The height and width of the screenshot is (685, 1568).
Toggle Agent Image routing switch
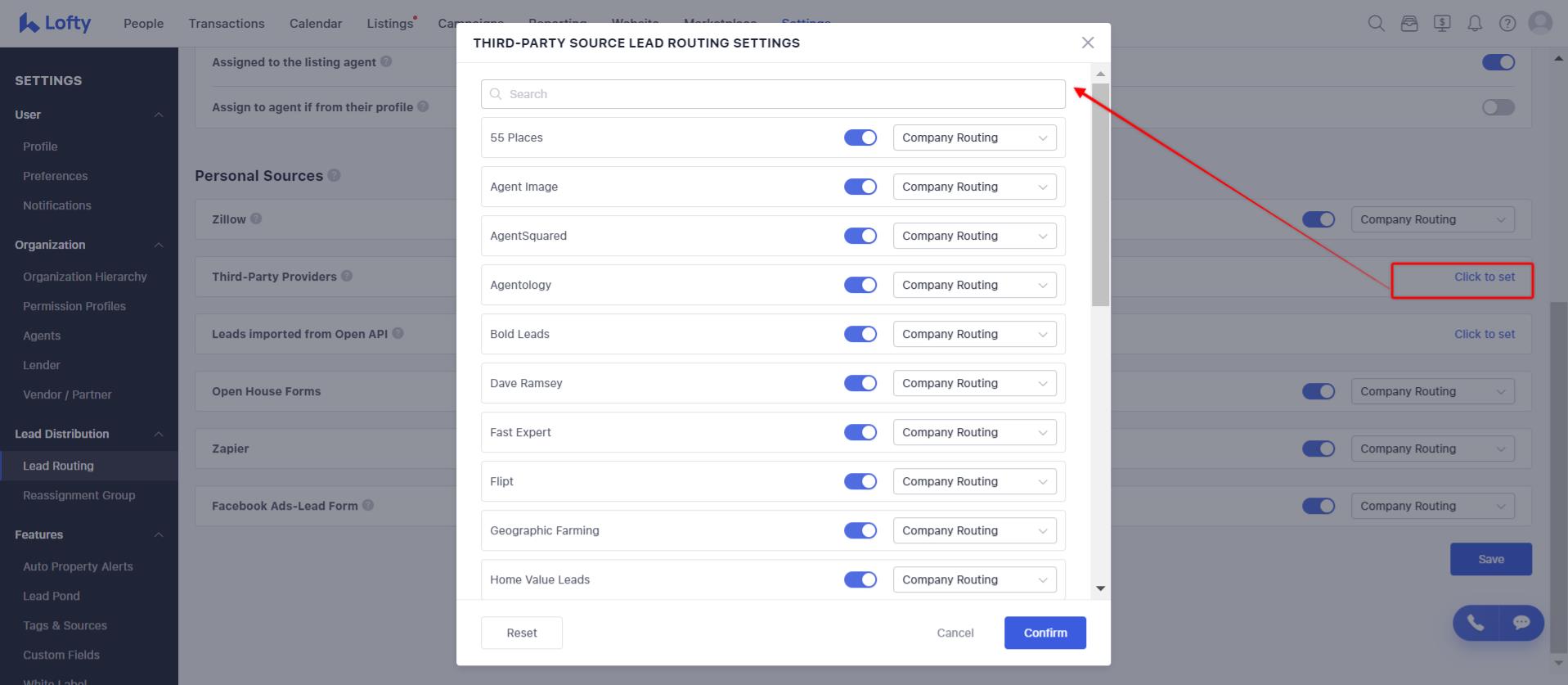860,187
